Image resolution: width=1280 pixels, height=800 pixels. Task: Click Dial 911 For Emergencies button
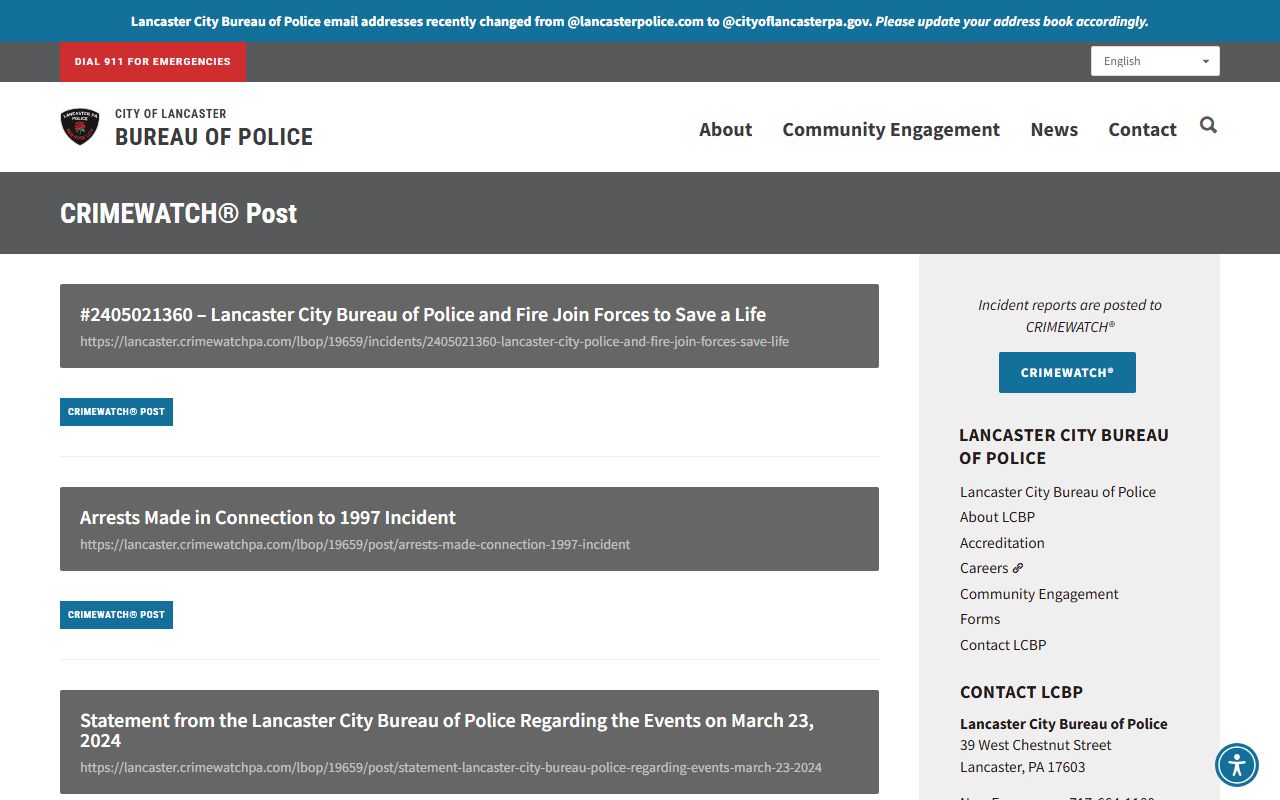point(153,62)
